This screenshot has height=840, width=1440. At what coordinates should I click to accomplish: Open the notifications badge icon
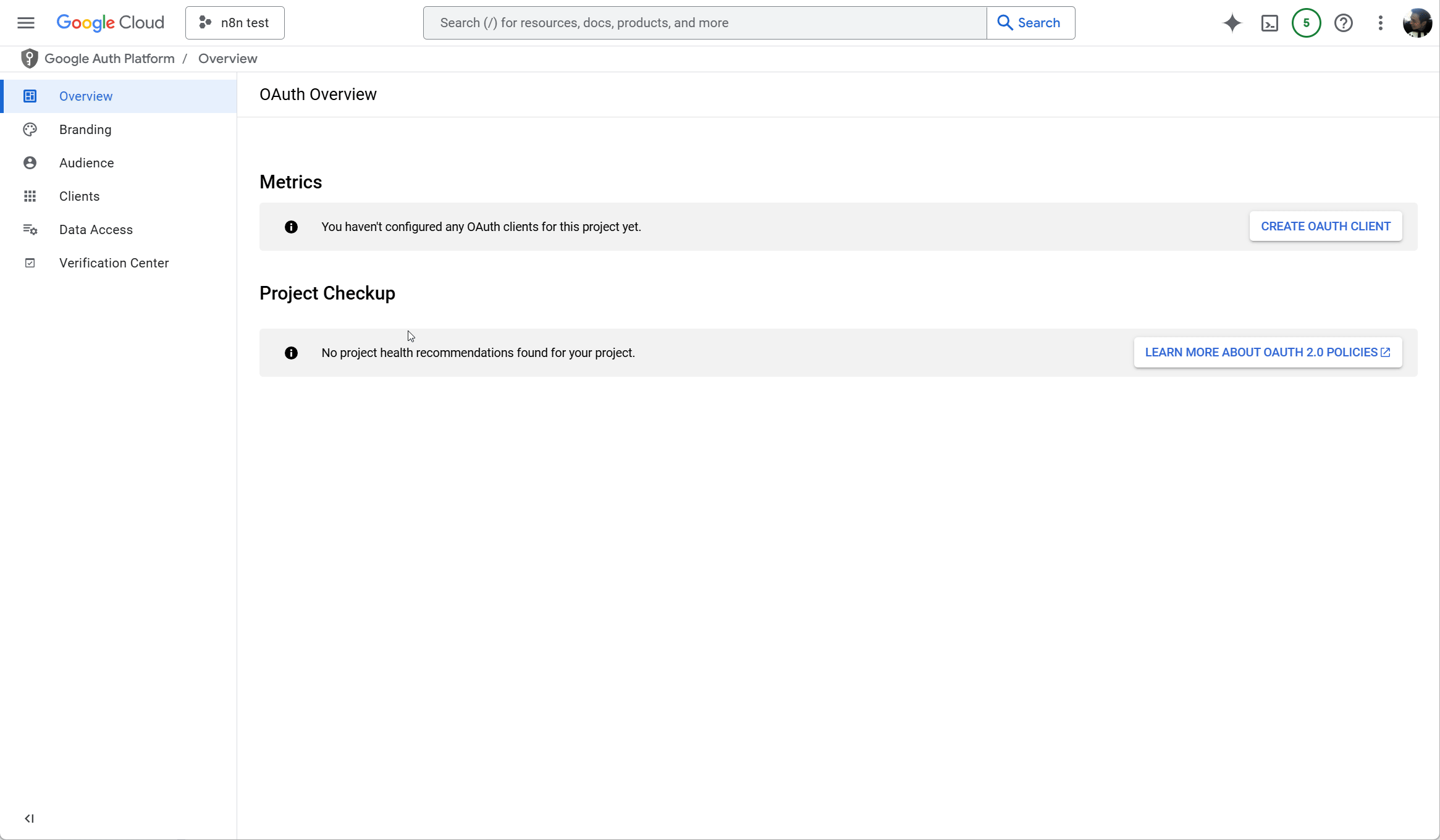click(1306, 22)
